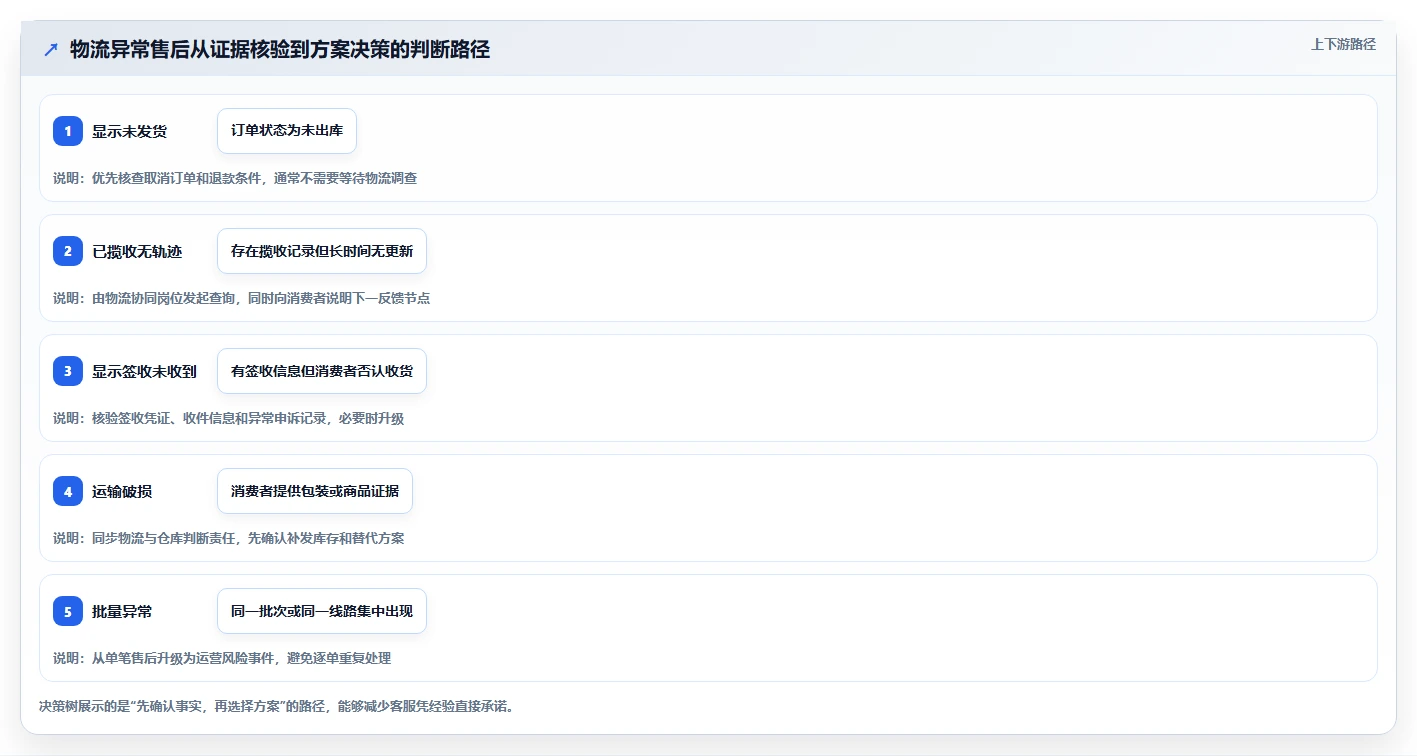Click the note 由物流协同岗位发起查询

[x=241, y=298]
